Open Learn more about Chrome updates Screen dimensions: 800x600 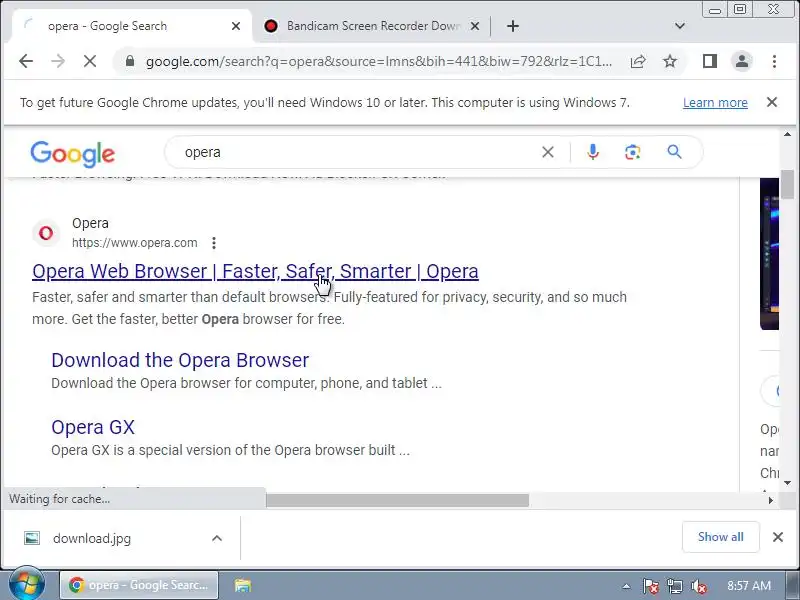(x=715, y=103)
